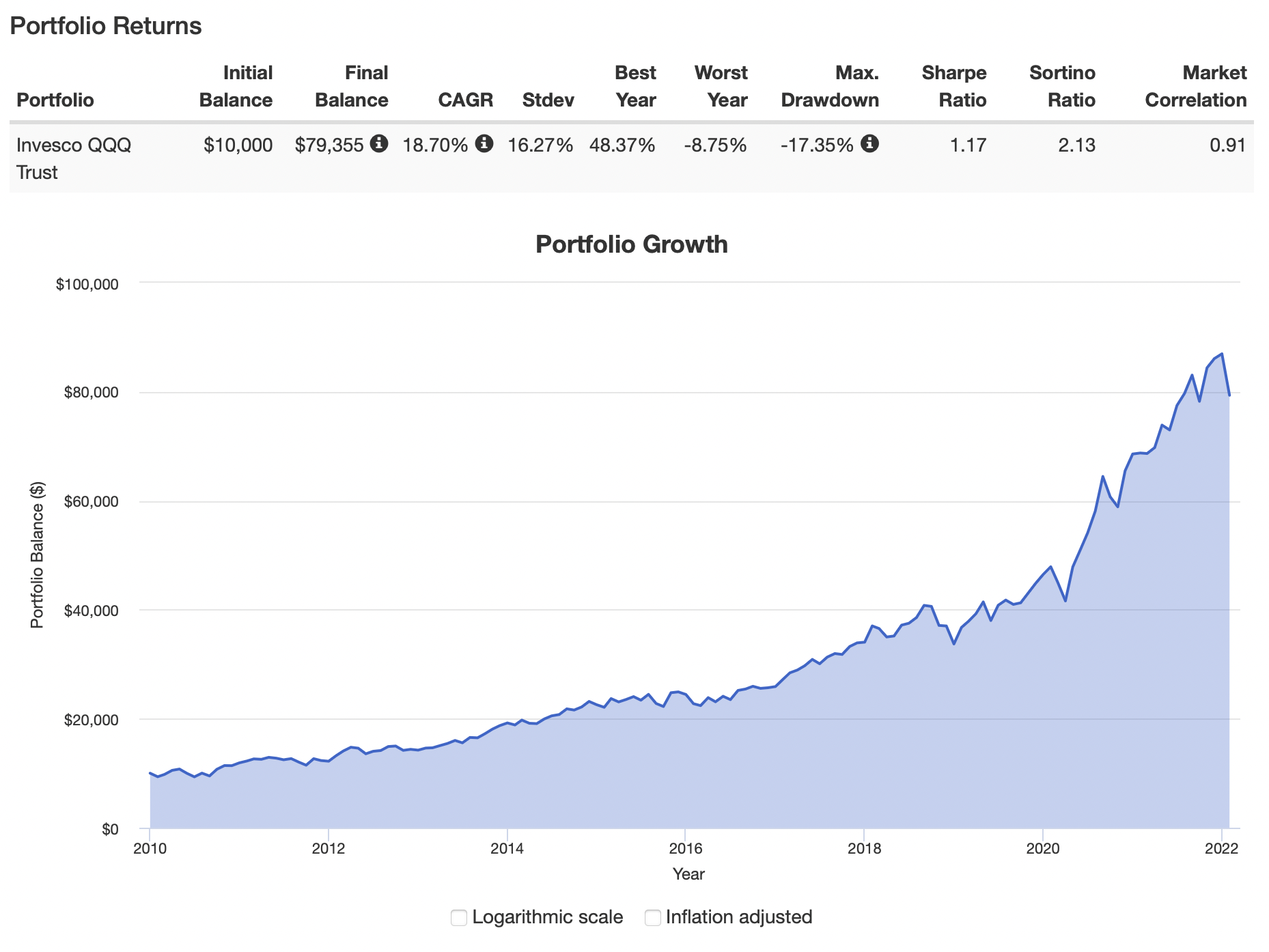
Task: Click the peak of the portfolio growth line
Action: 1221,354
